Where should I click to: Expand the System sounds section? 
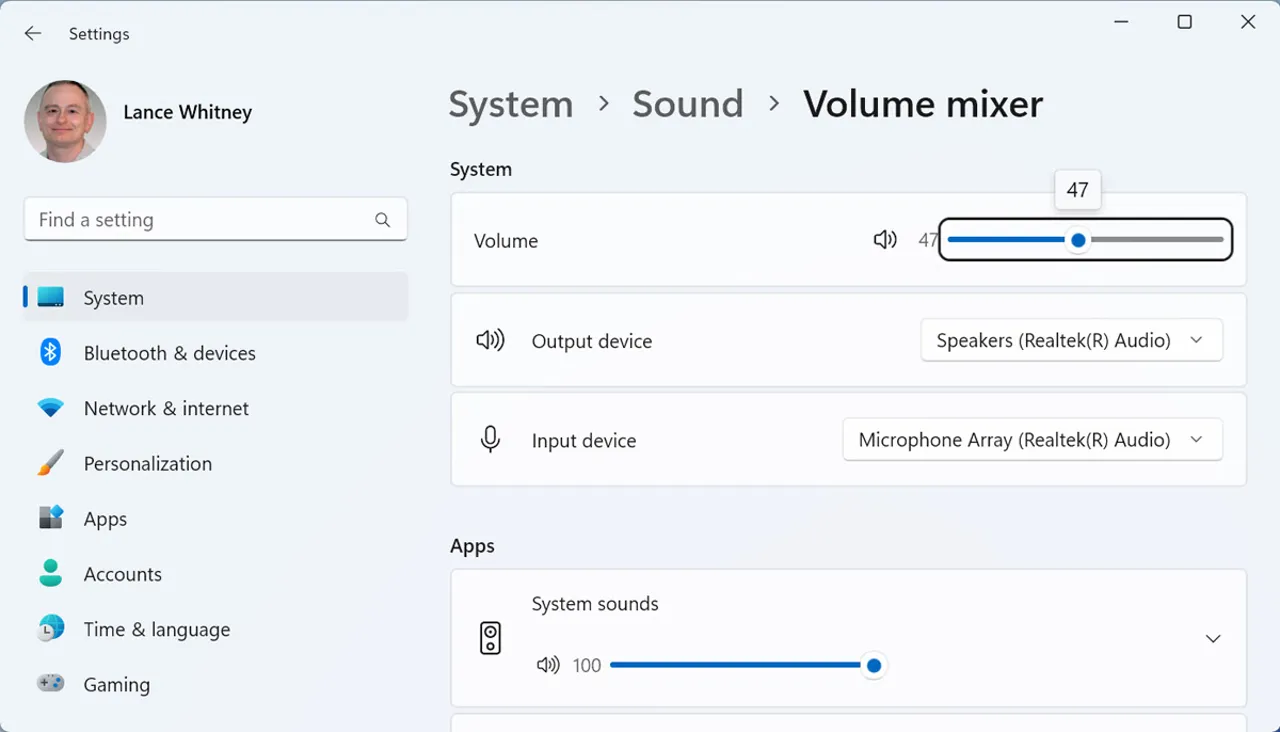coord(1213,638)
